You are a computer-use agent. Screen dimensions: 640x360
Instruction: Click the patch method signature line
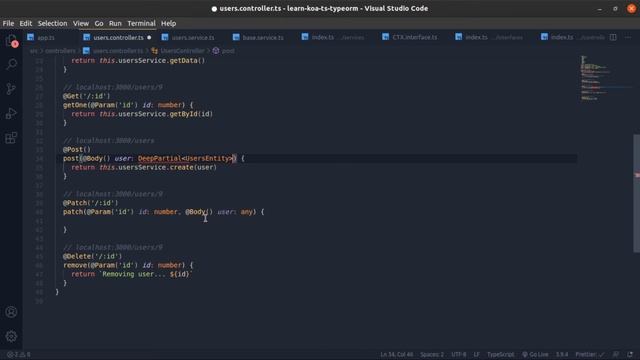[163, 212]
